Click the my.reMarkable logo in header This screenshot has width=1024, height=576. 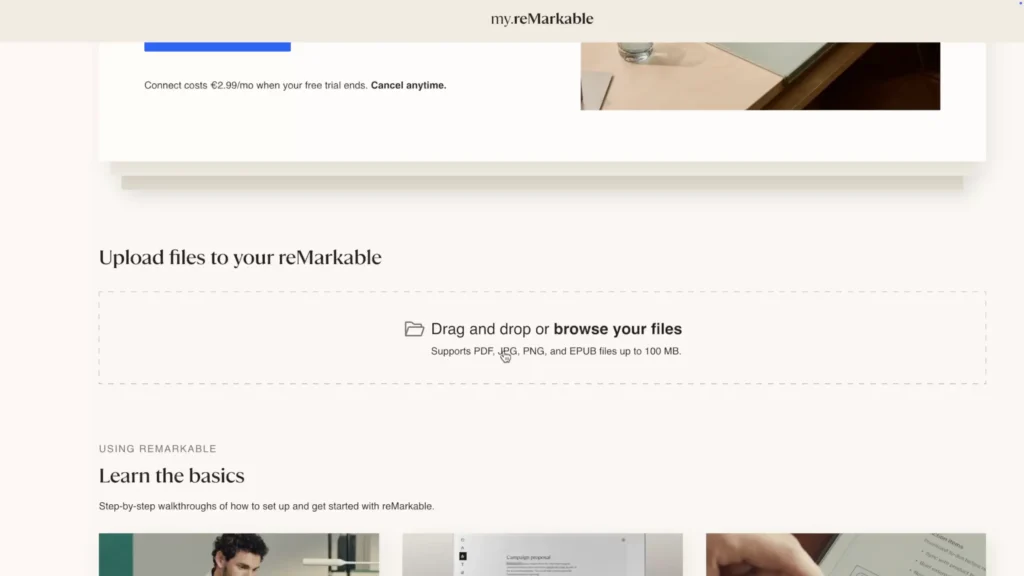point(541,19)
